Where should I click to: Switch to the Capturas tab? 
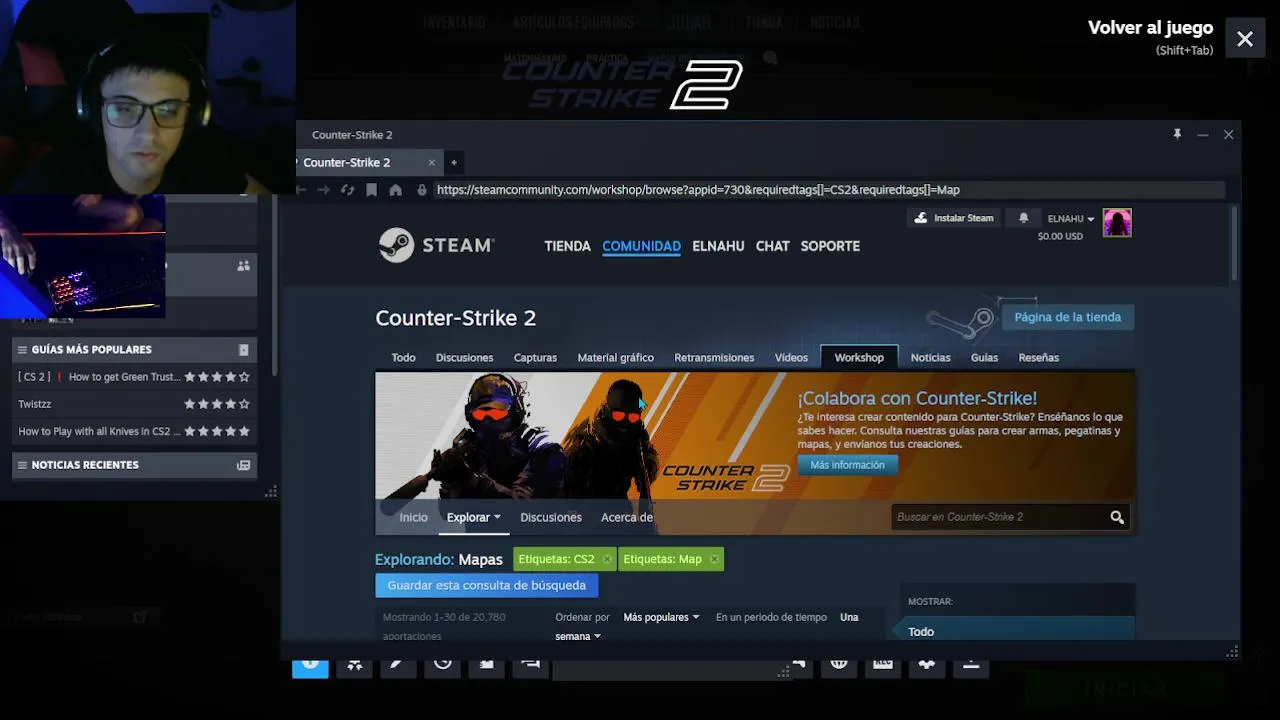(x=535, y=357)
